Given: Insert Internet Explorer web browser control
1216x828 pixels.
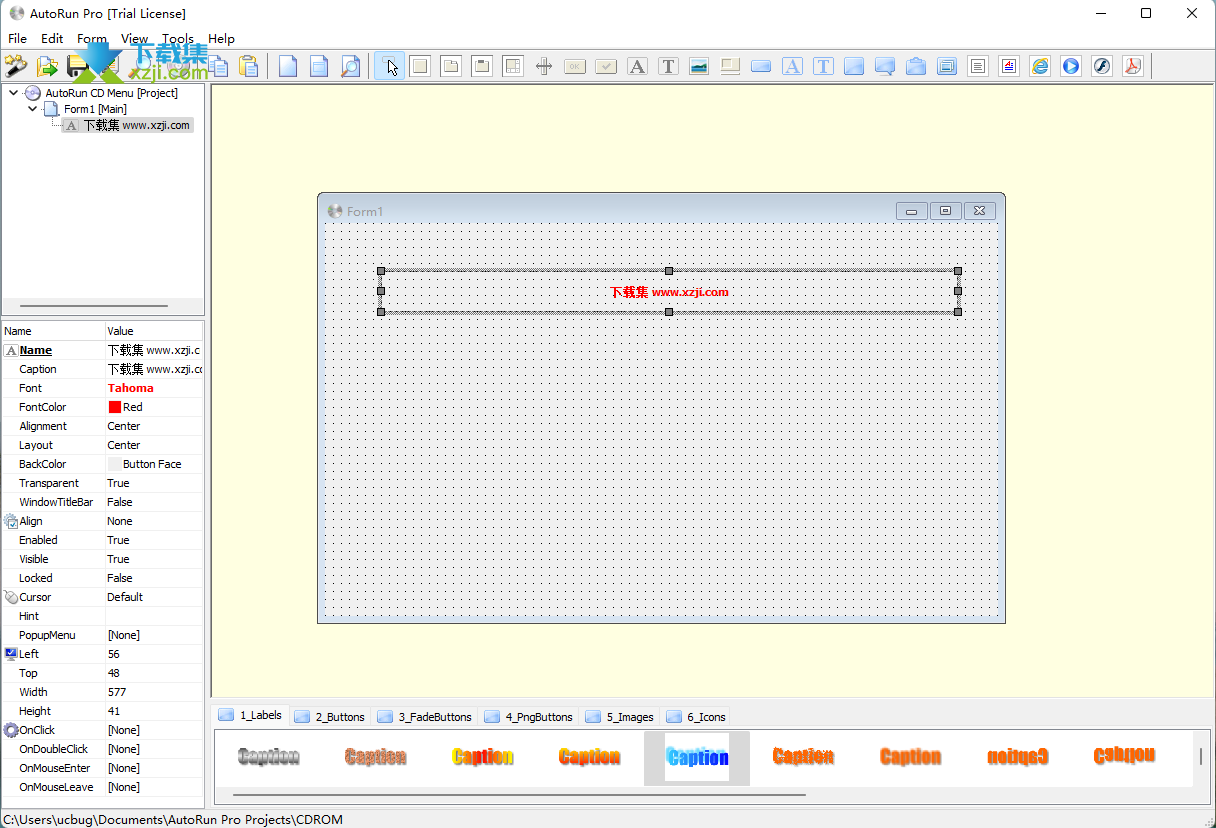Looking at the screenshot, I should point(1040,67).
